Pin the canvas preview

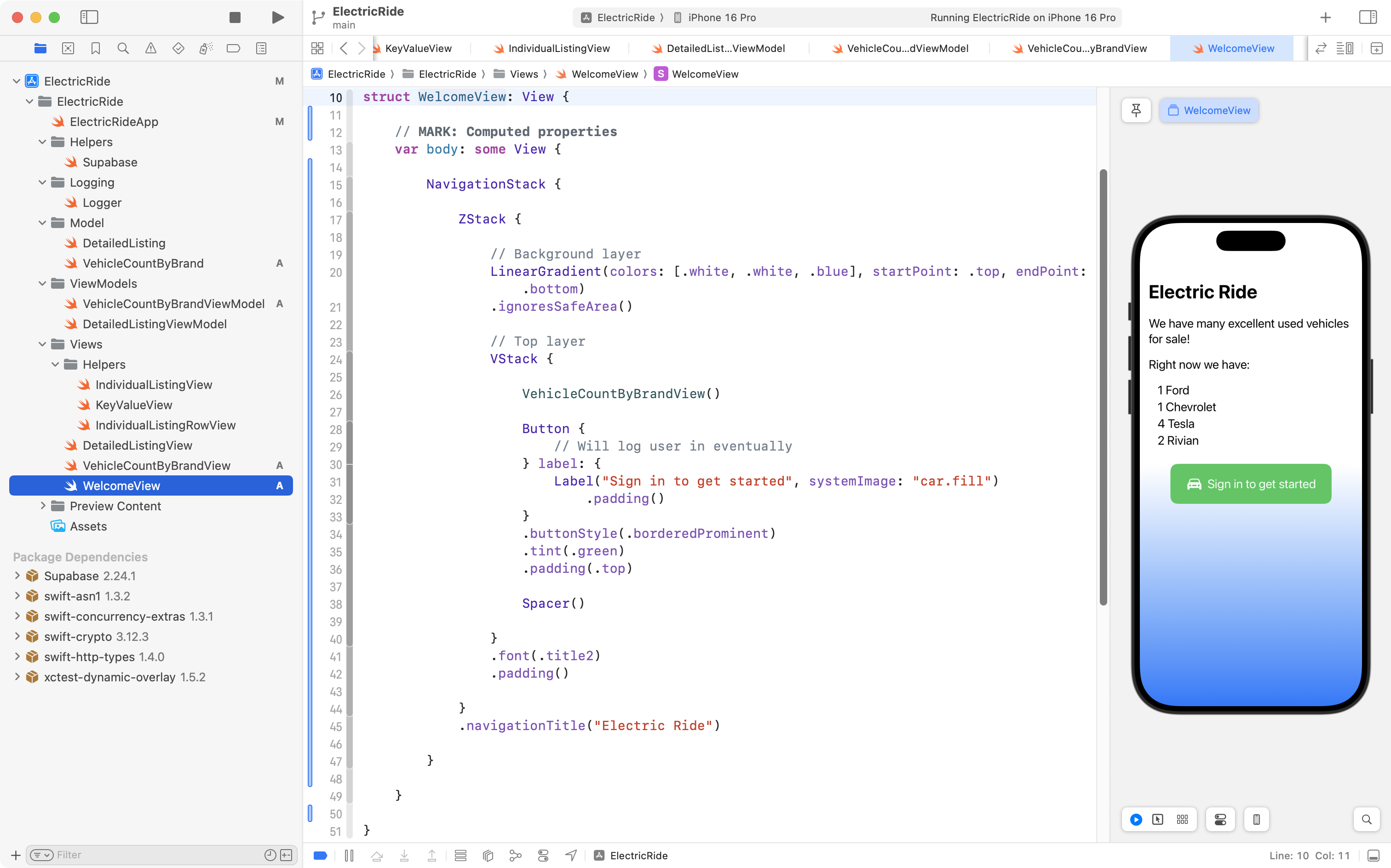click(1135, 110)
